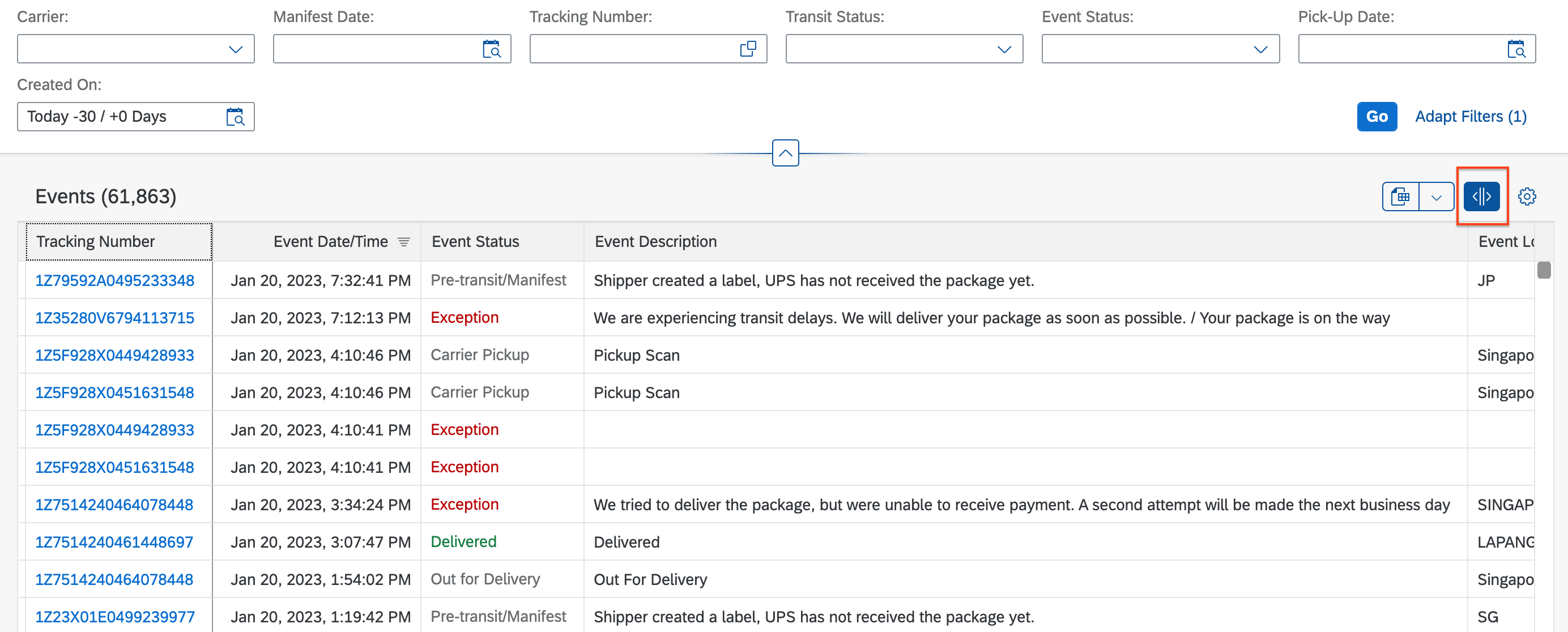Open 1Z5F928X0449428933 in 4:10:41 PM Exception row
The width and height of the screenshot is (1568, 632).
(x=114, y=430)
